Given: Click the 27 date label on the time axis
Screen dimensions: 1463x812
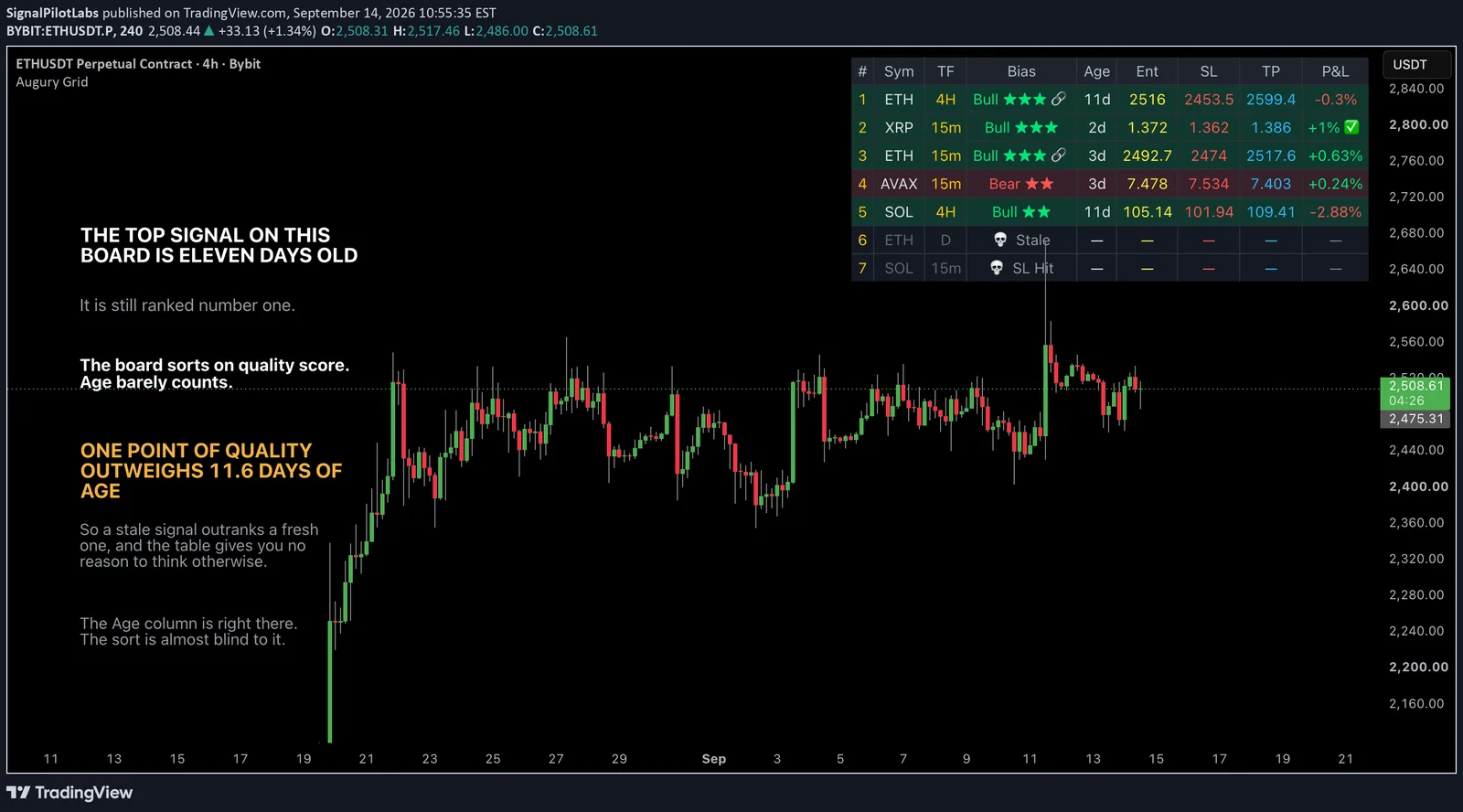Looking at the screenshot, I should 556,759.
